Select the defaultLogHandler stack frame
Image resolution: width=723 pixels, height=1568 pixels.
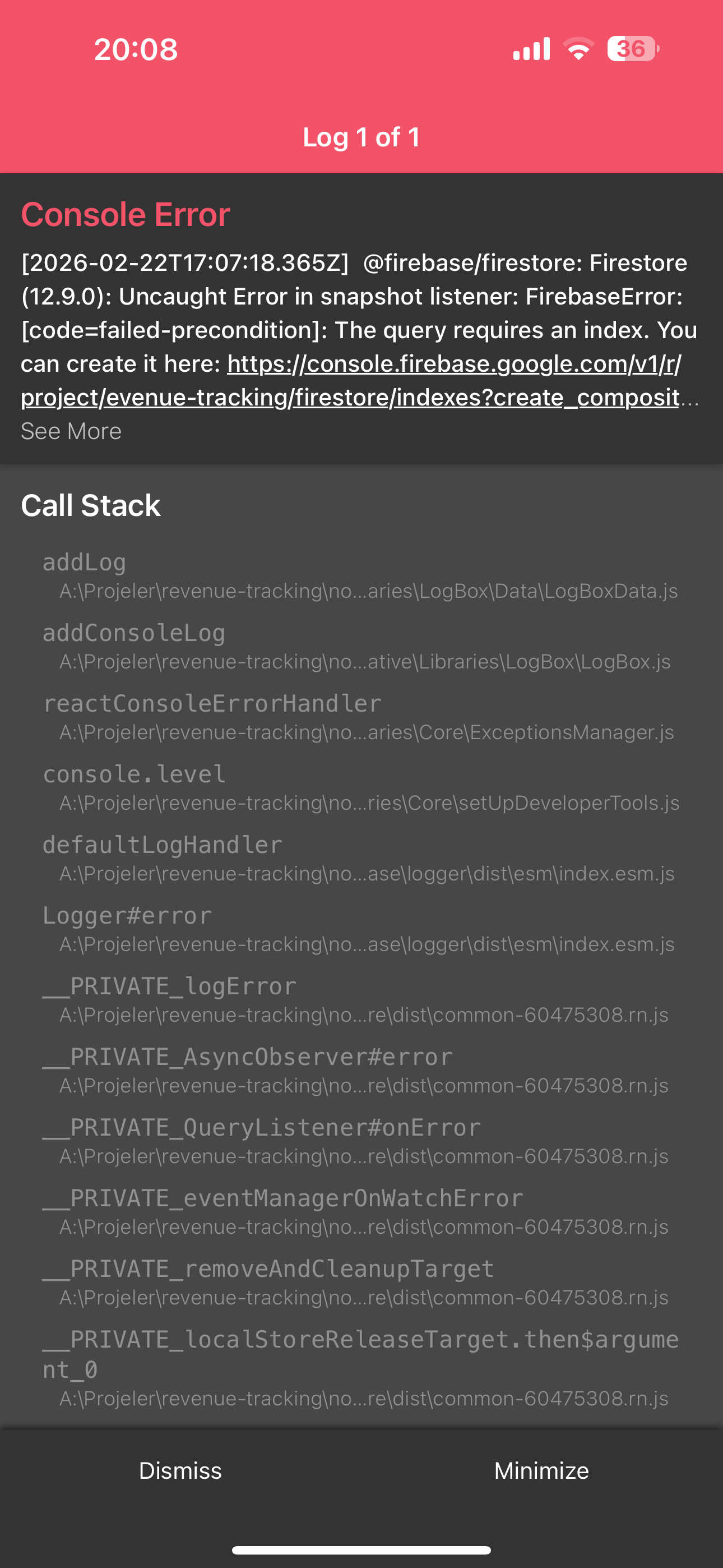coord(361,857)
